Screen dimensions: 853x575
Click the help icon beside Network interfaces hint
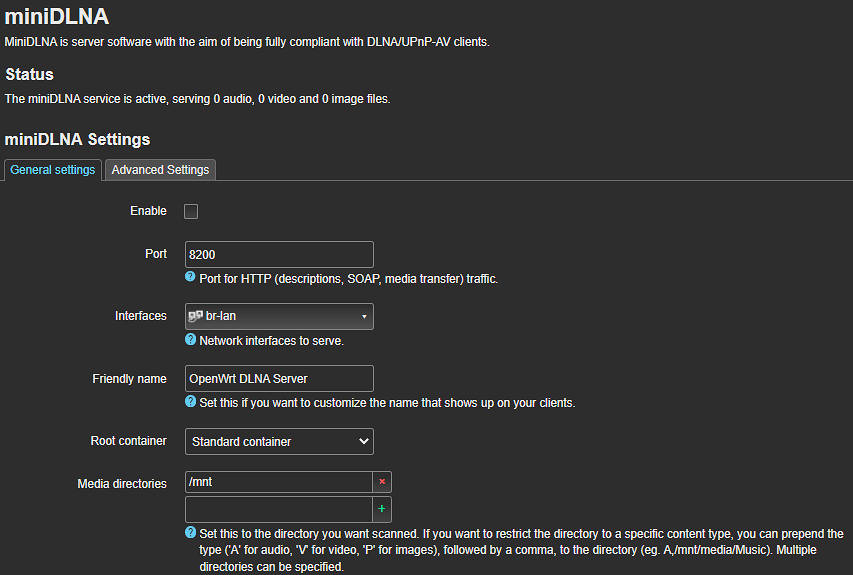(x=190, y=339)
